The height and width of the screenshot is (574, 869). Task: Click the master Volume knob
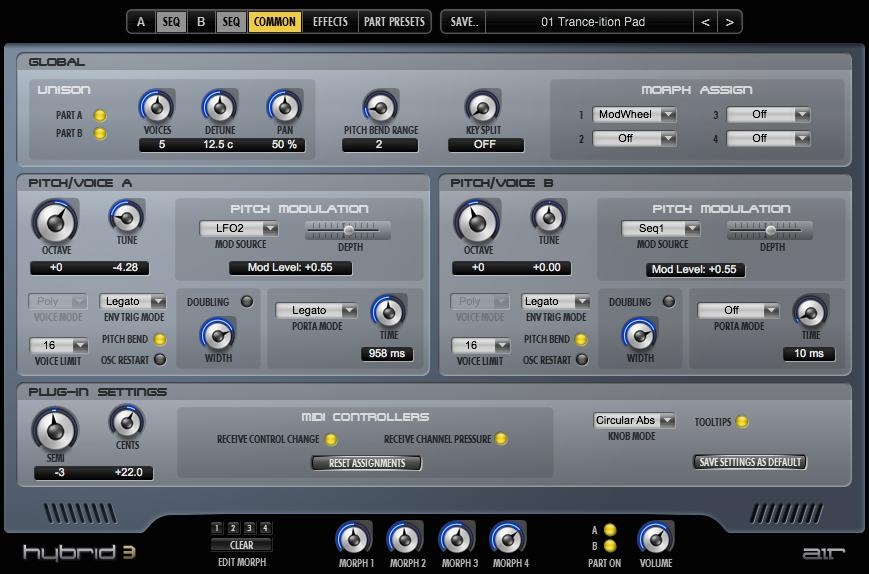click(x=656, y=539)
